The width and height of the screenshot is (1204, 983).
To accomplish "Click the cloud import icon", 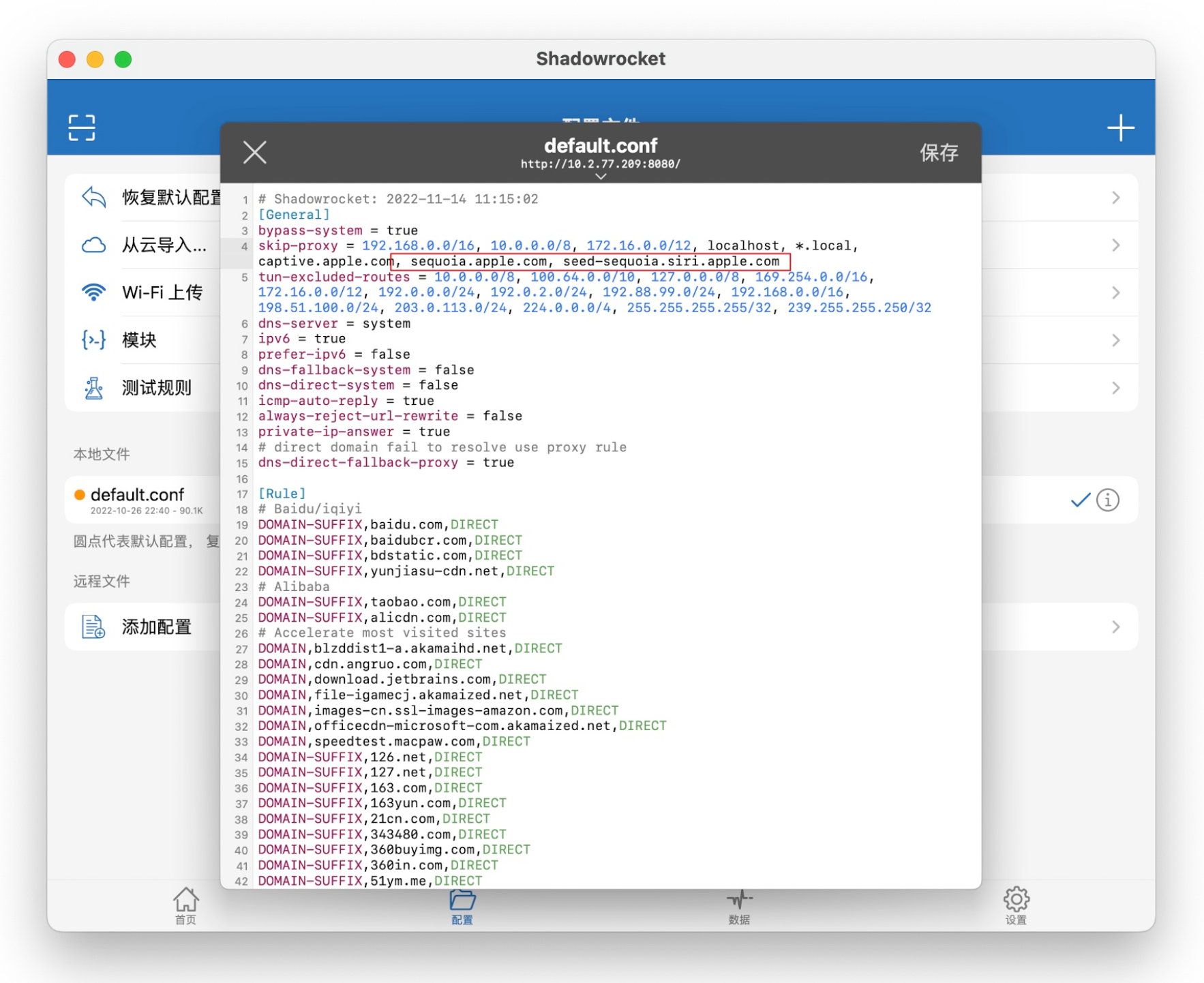I will pyautogui.click(x=94, y=245).
